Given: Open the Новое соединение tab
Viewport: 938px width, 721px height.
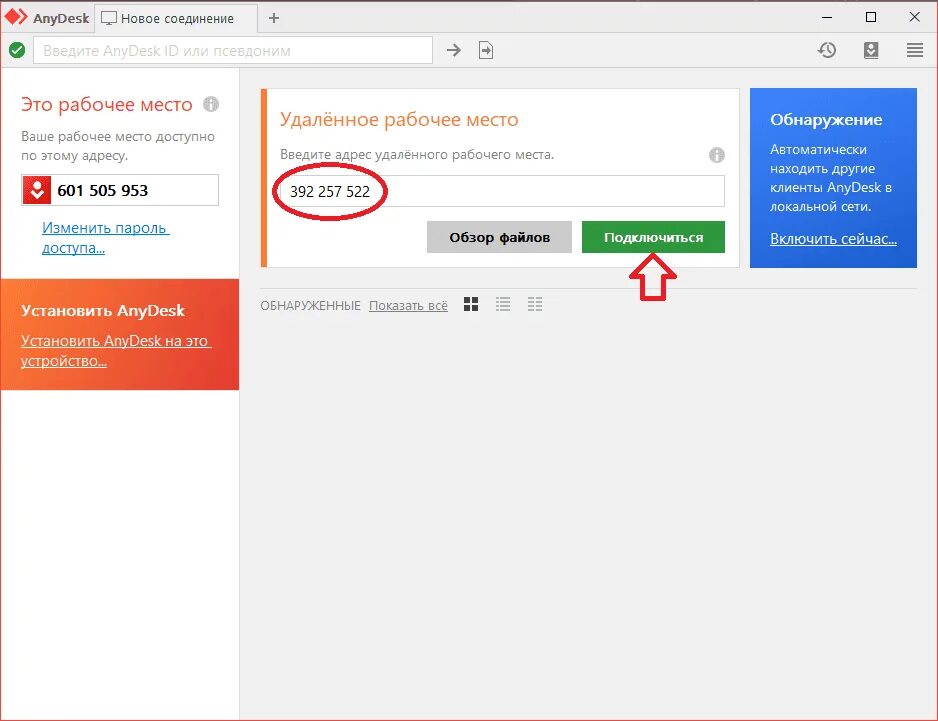Looking at the screenshot, I should 176,19.
